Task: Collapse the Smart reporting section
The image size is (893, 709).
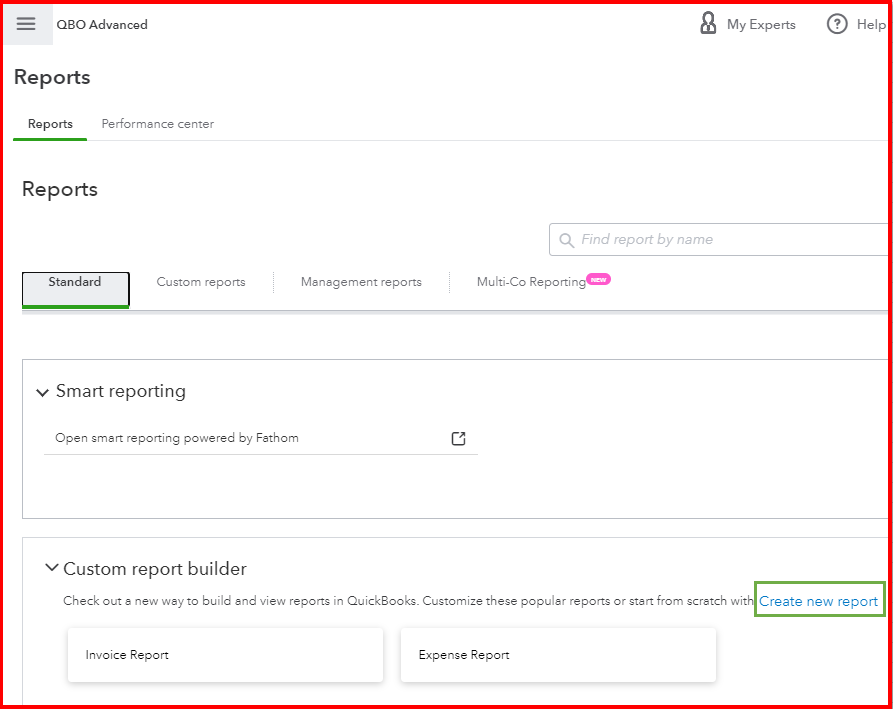Action: (42, 392)
